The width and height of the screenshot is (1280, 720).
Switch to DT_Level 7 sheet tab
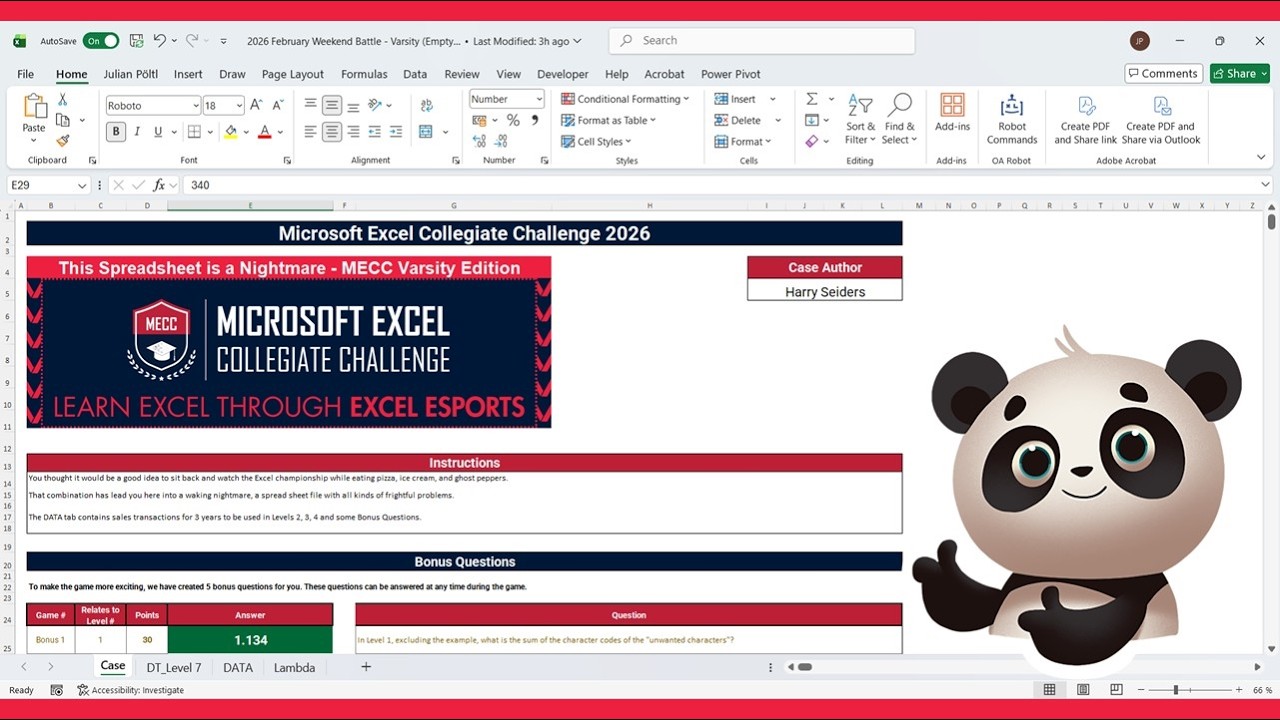coord(174,667)
